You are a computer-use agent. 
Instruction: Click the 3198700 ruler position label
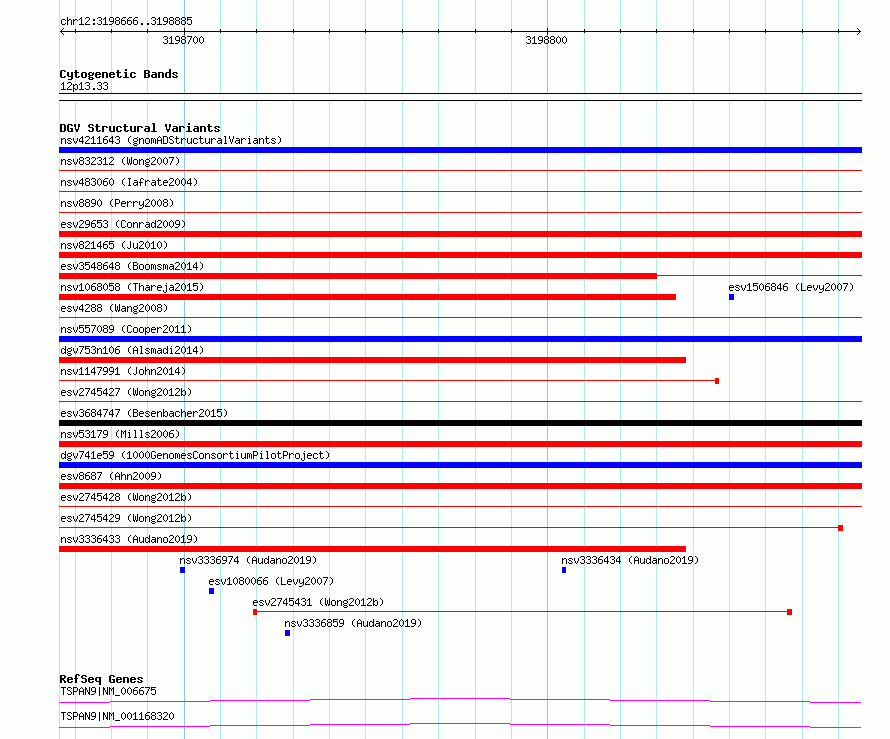tap(183, 40)
